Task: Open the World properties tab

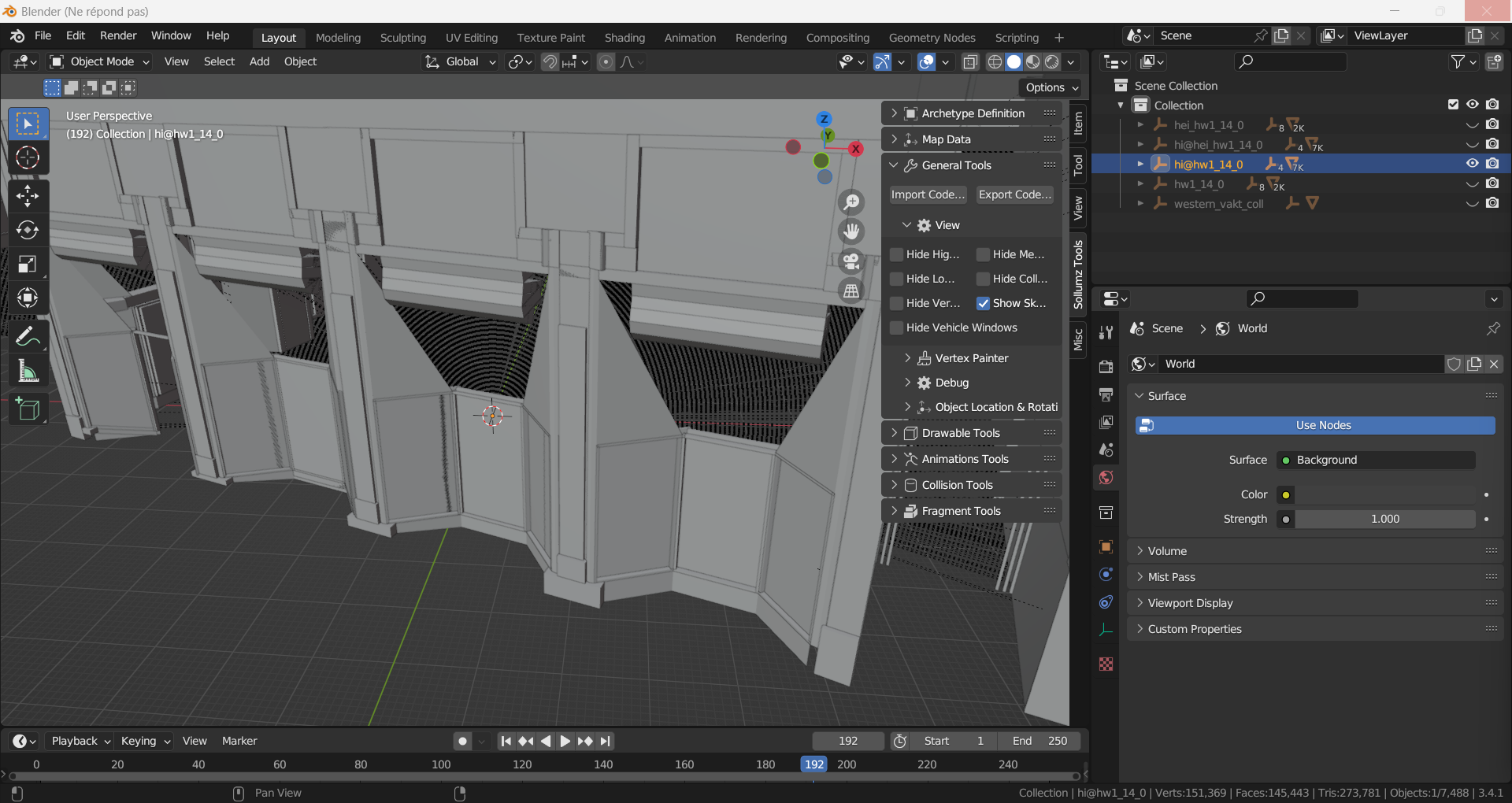Action: click(1106, 478)
